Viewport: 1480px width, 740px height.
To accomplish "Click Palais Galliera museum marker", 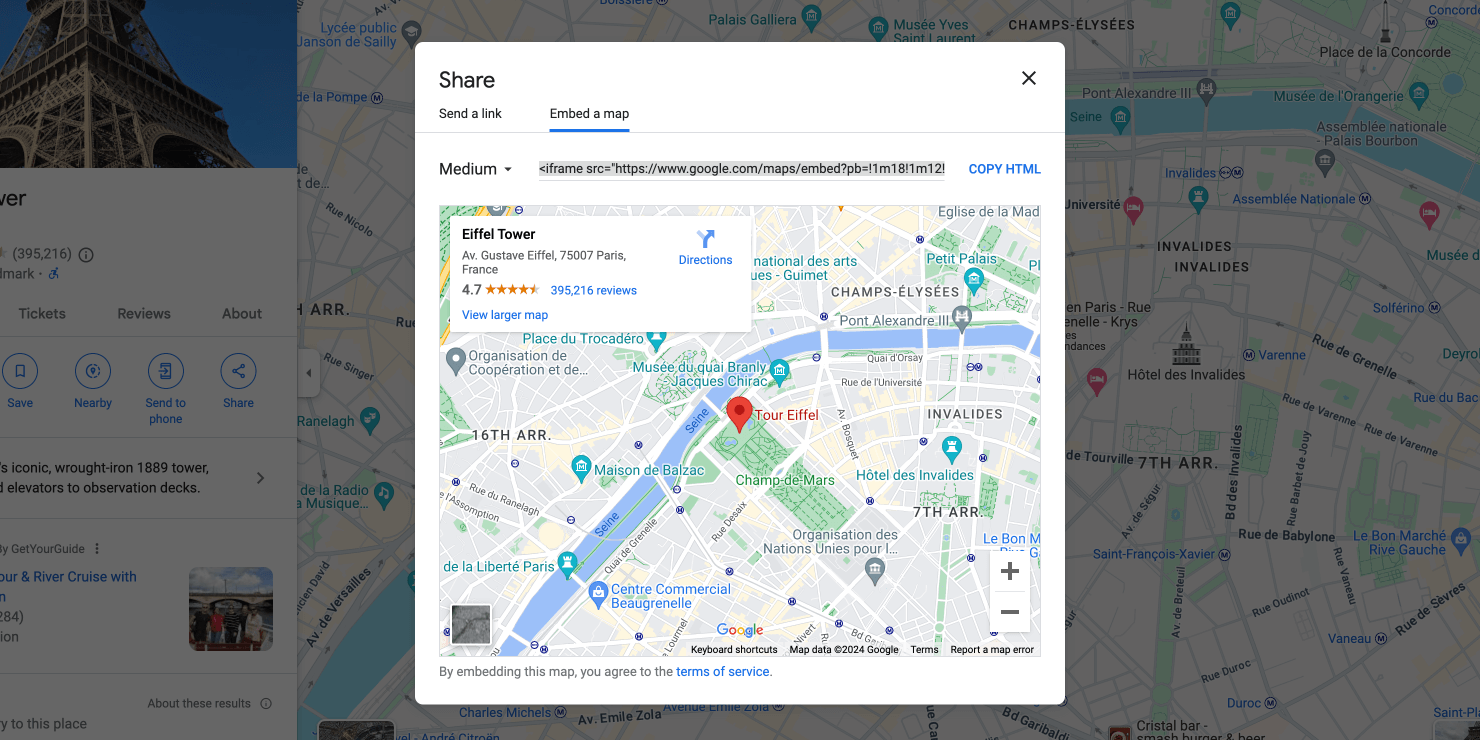I will coord(812,16).
